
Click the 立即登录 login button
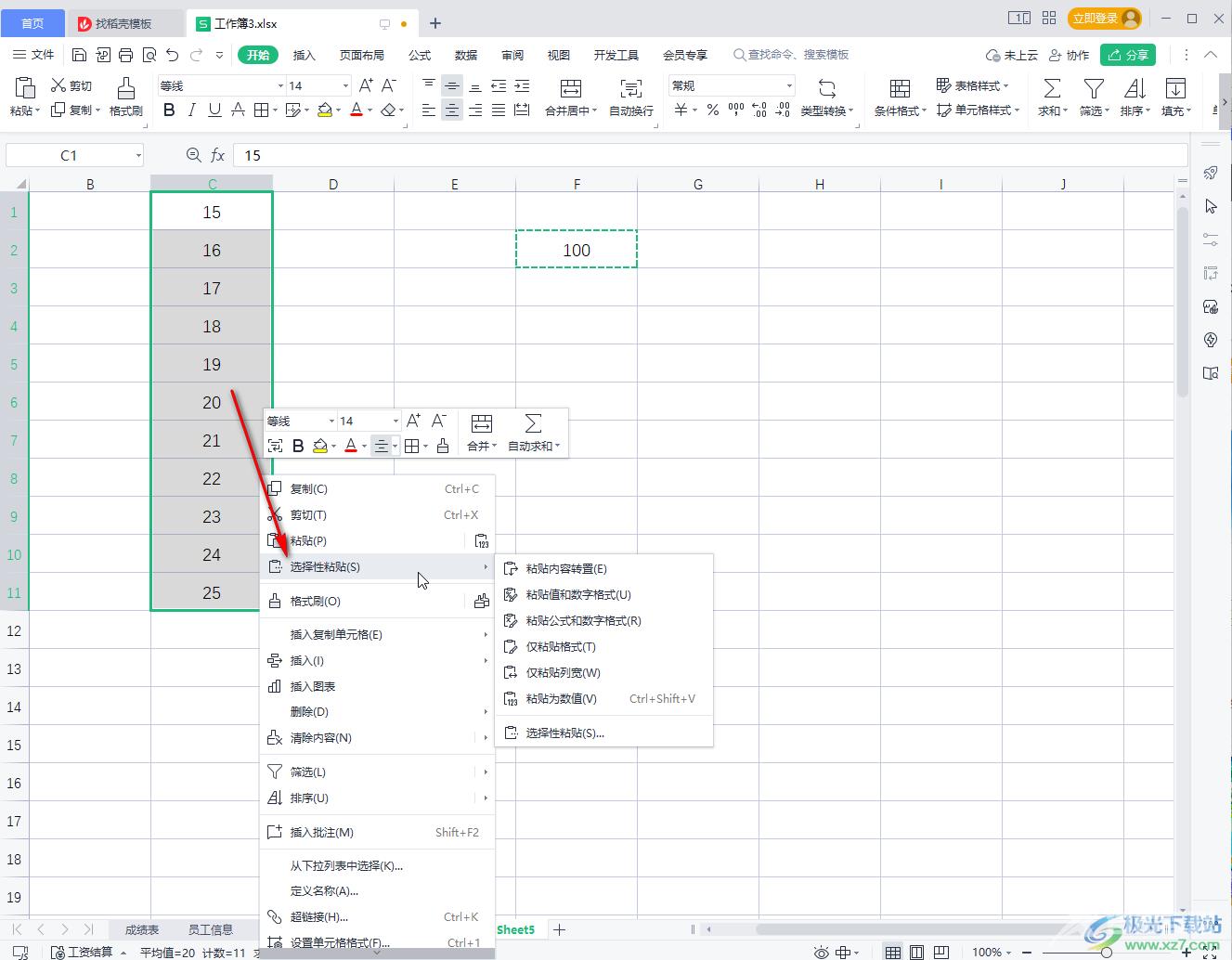pos(1104,19)
